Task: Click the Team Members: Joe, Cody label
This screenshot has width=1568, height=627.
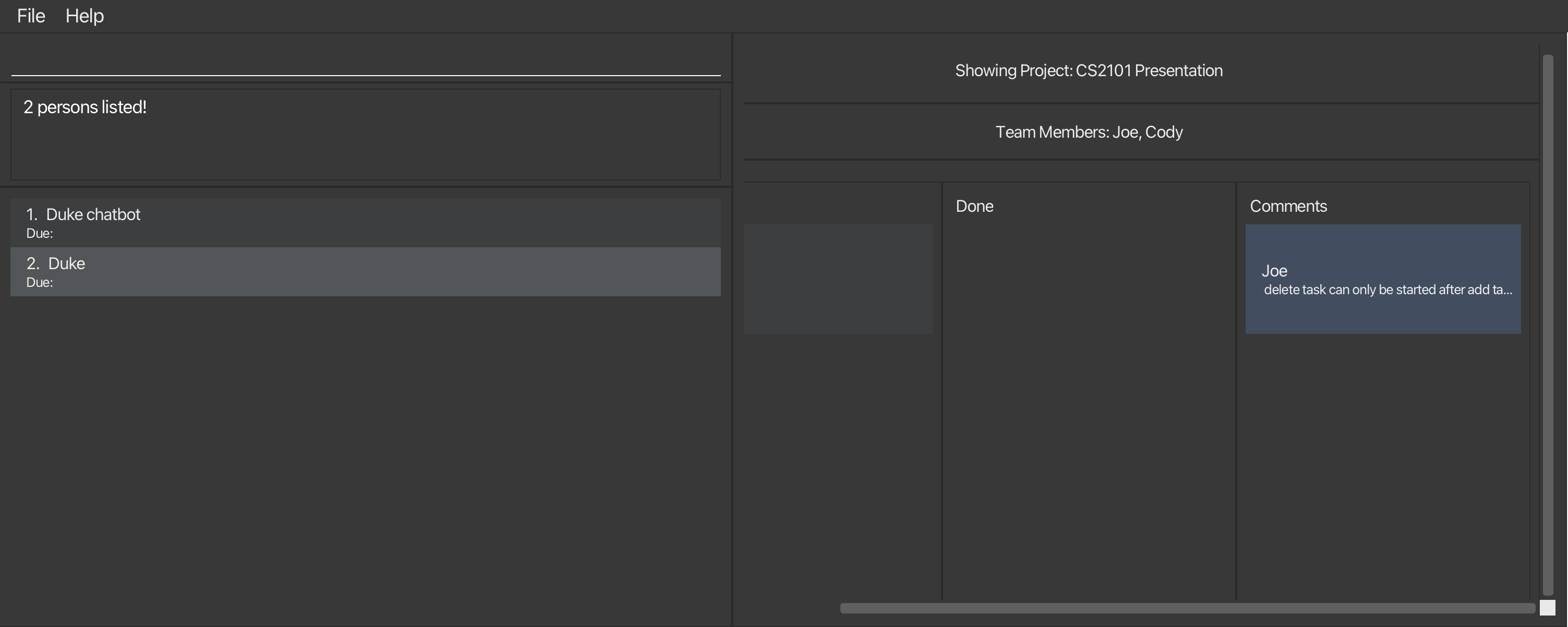Action: 1088,132
